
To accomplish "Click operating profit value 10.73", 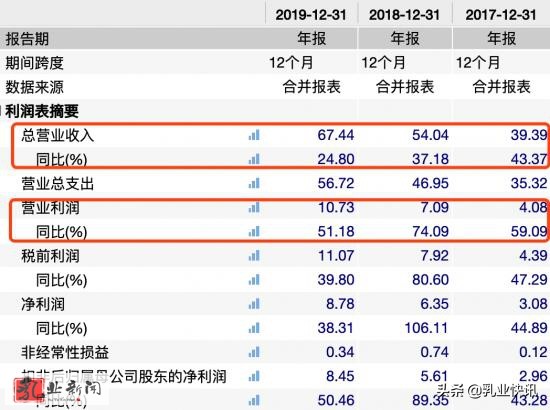I will pyautogui.click(x=336, y=208).
